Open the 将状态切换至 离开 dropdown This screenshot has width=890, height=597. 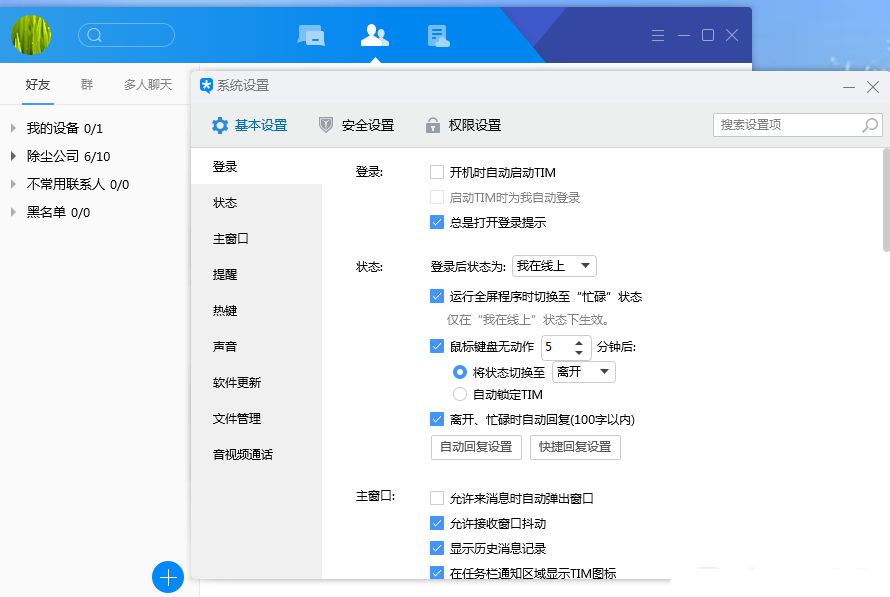pos(583,372)
